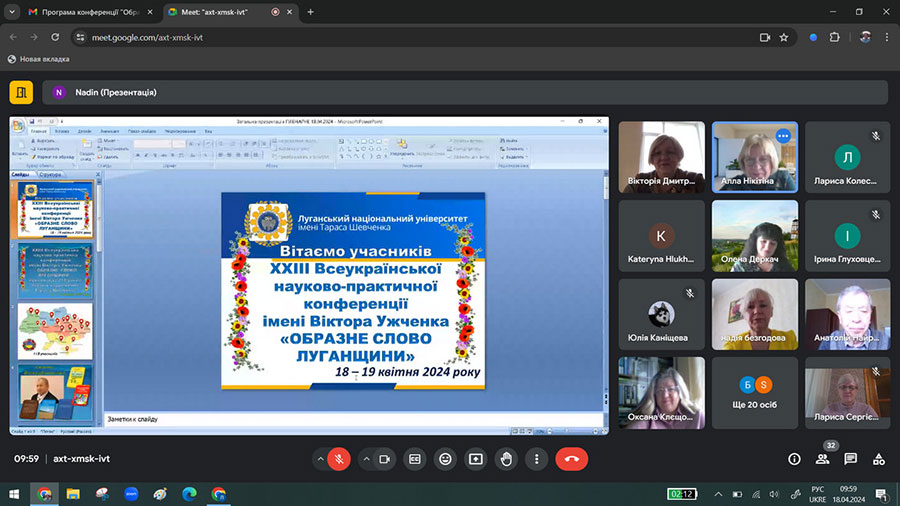This screenshot has height=506, width=900.
Task: Toggle the camera button in Meet
Action: [384, 459]
